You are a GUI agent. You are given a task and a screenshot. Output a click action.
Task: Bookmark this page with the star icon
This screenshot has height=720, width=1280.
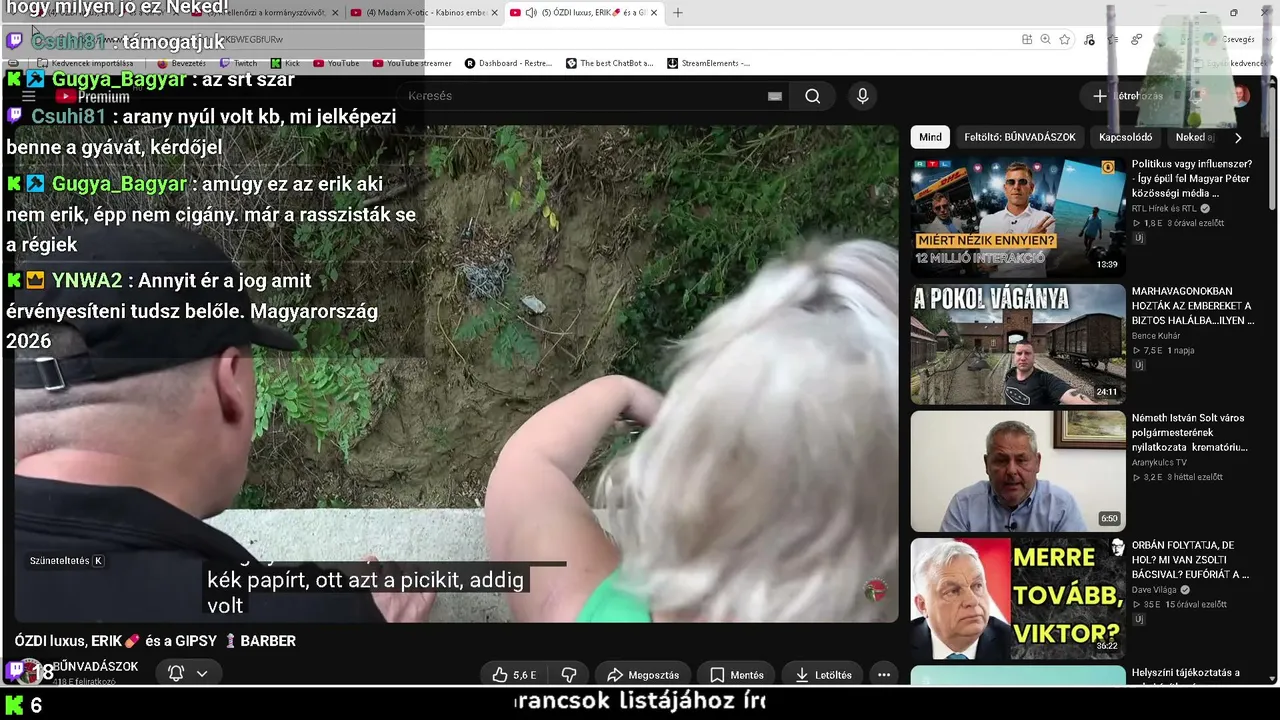pos(1065,39)
